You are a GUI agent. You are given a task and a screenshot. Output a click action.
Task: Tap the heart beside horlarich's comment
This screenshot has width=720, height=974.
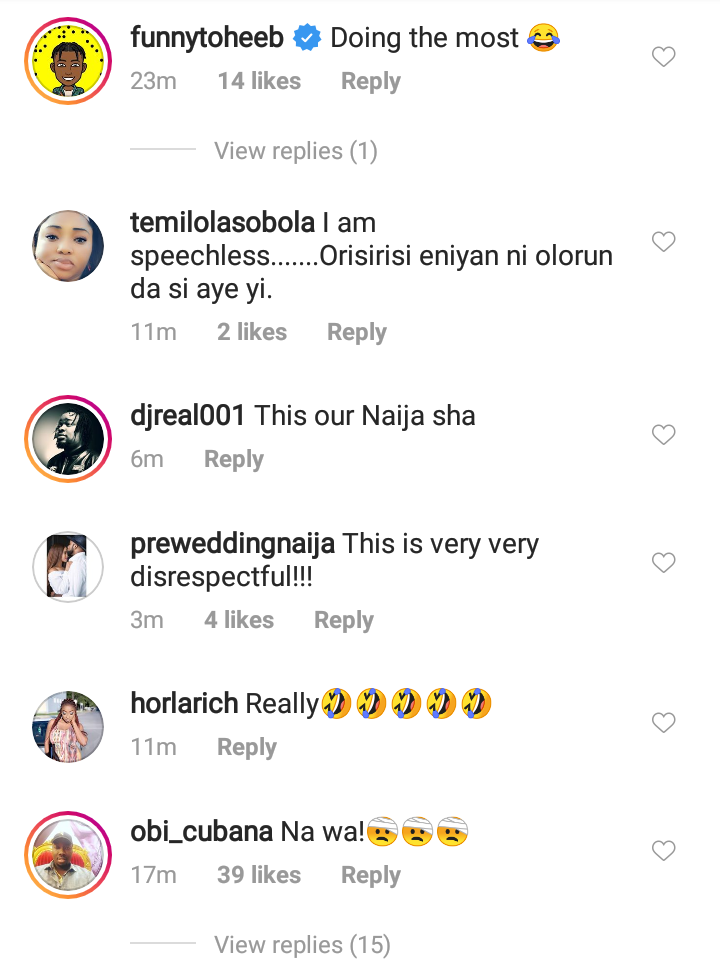pos(664,723)
